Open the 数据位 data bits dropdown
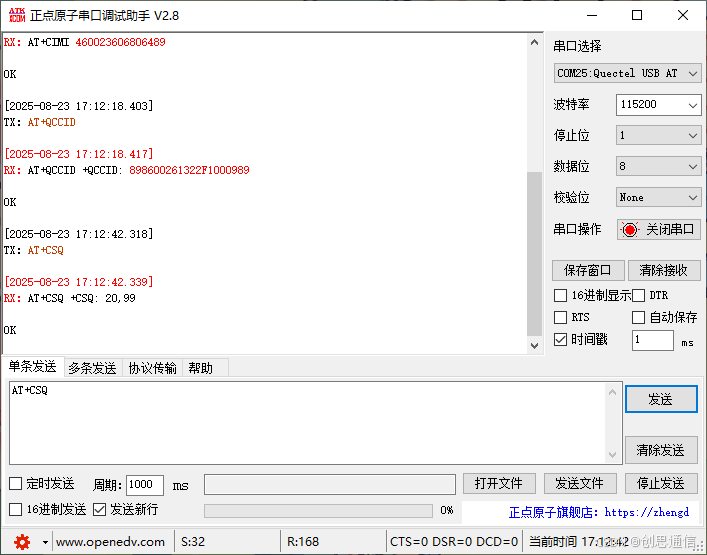Screen dimensions: 707x555 [x=658, y=166]
